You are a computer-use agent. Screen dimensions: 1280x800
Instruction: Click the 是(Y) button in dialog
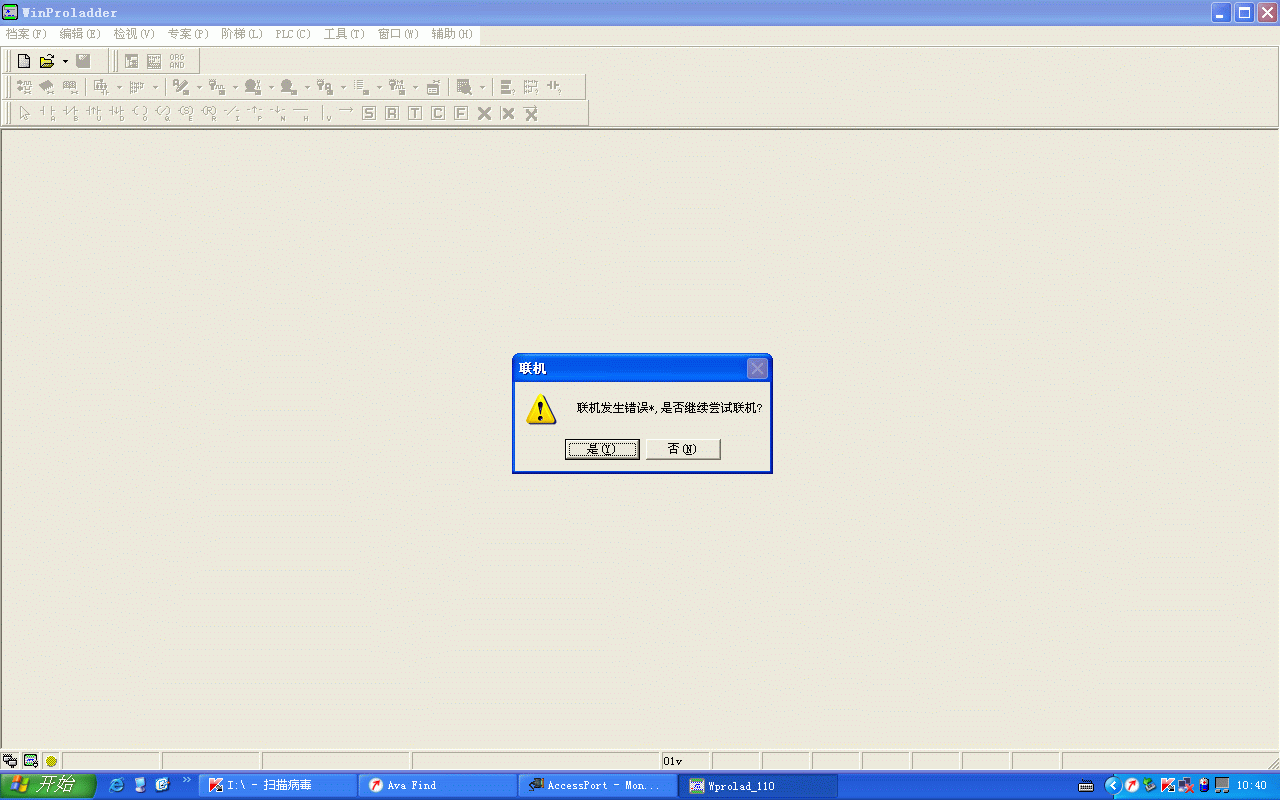coord(602,449)
